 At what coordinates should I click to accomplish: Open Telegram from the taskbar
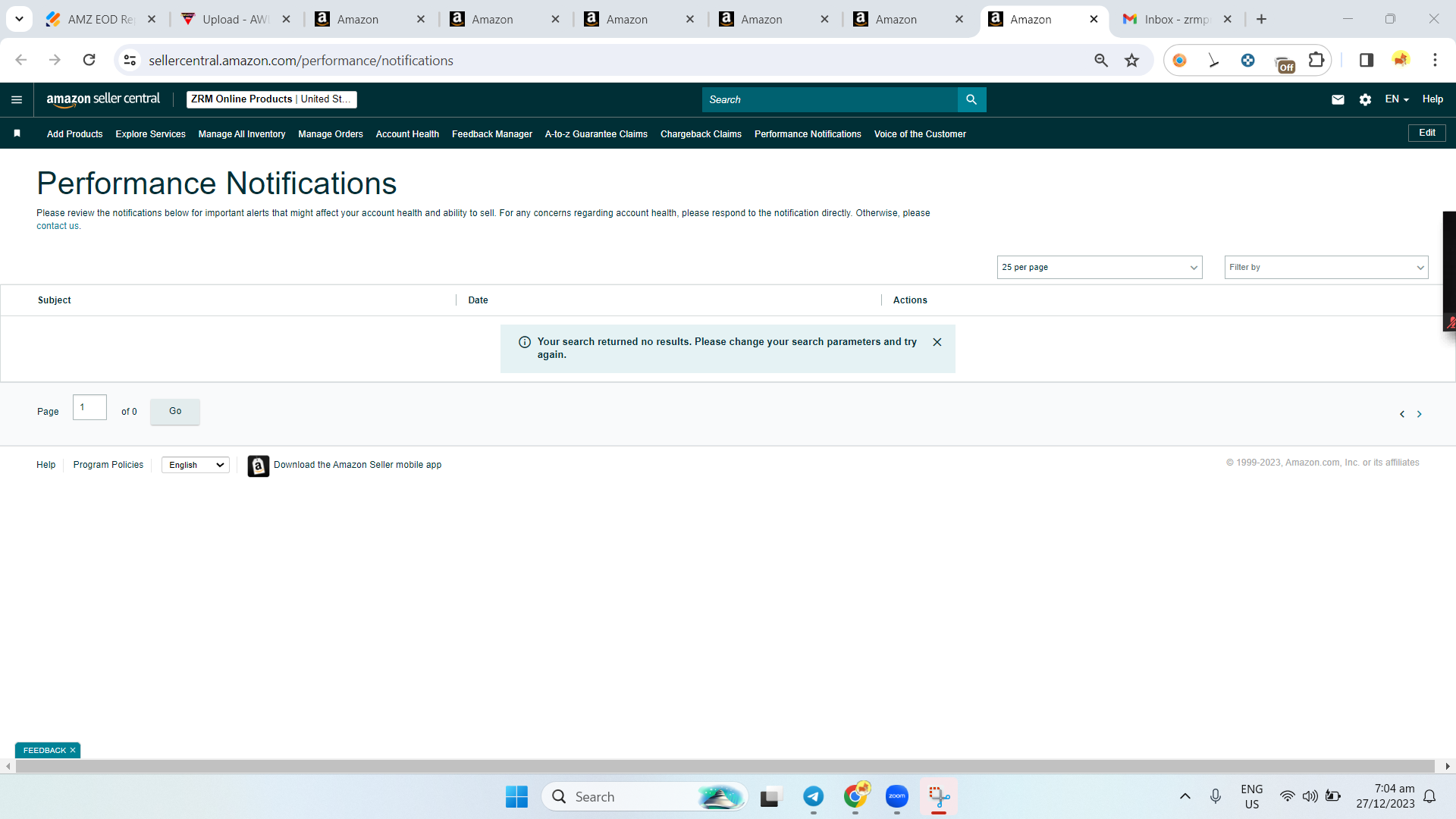click(x=814, y=797)
